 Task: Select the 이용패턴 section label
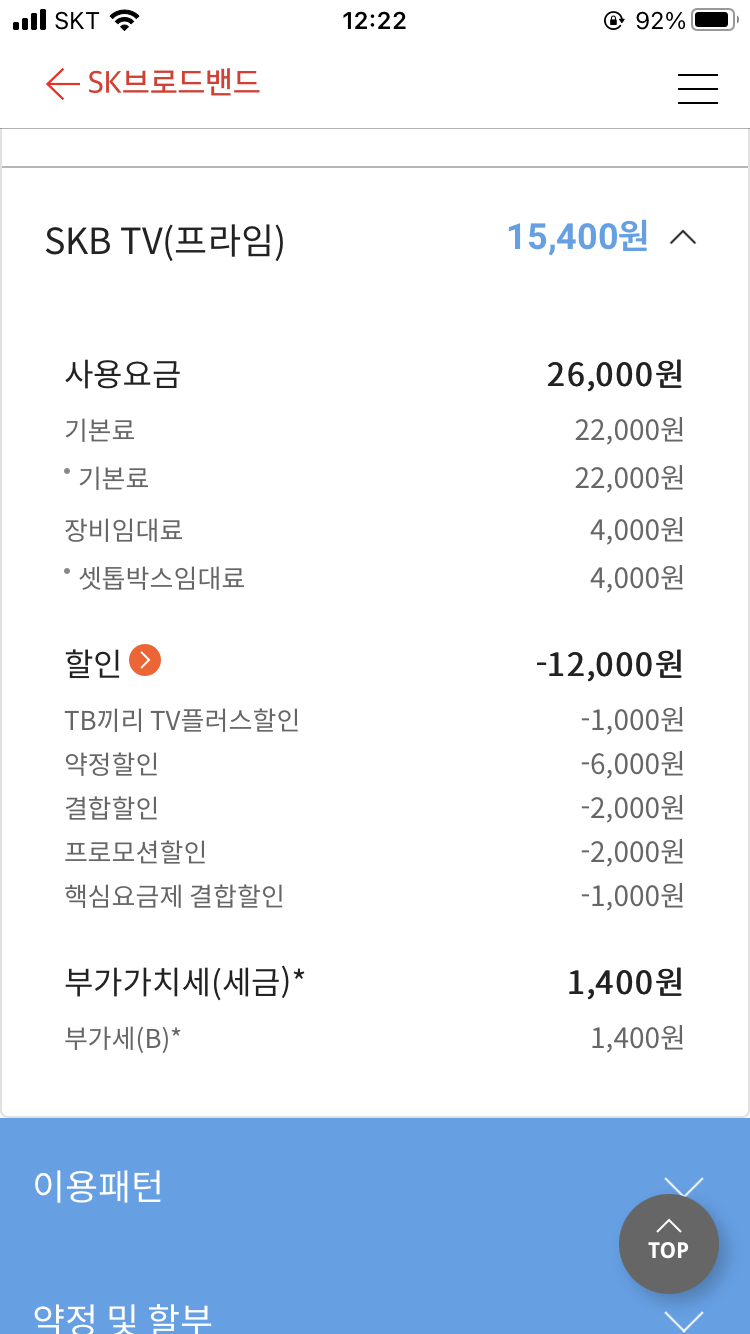[x=98, y=1186]
